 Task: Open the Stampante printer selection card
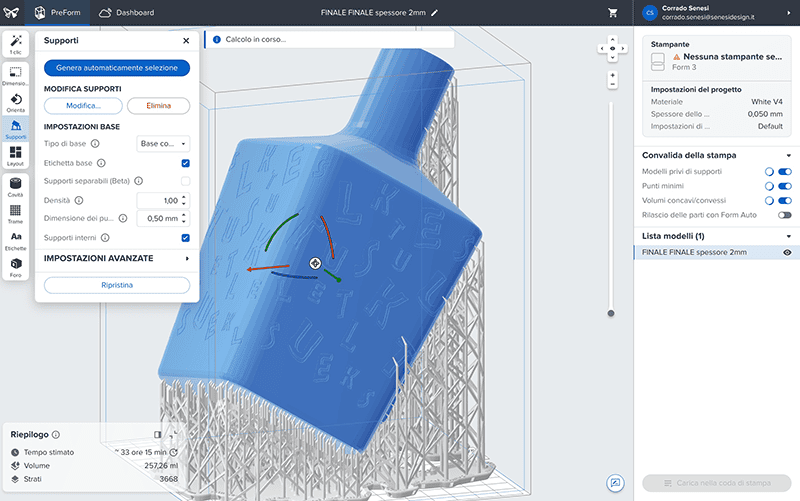pos(717,58)
